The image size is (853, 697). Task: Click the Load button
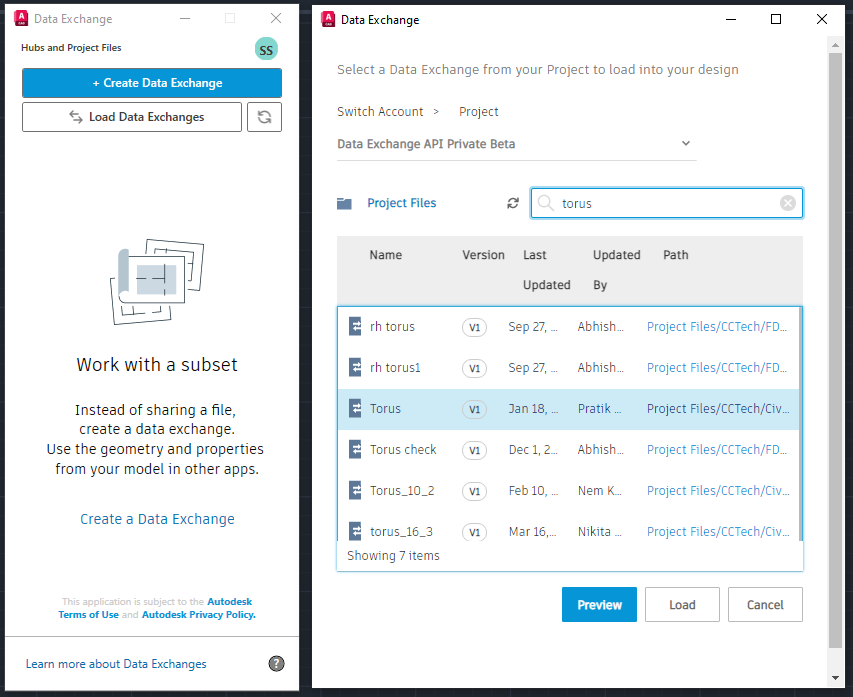click(682, 605)
